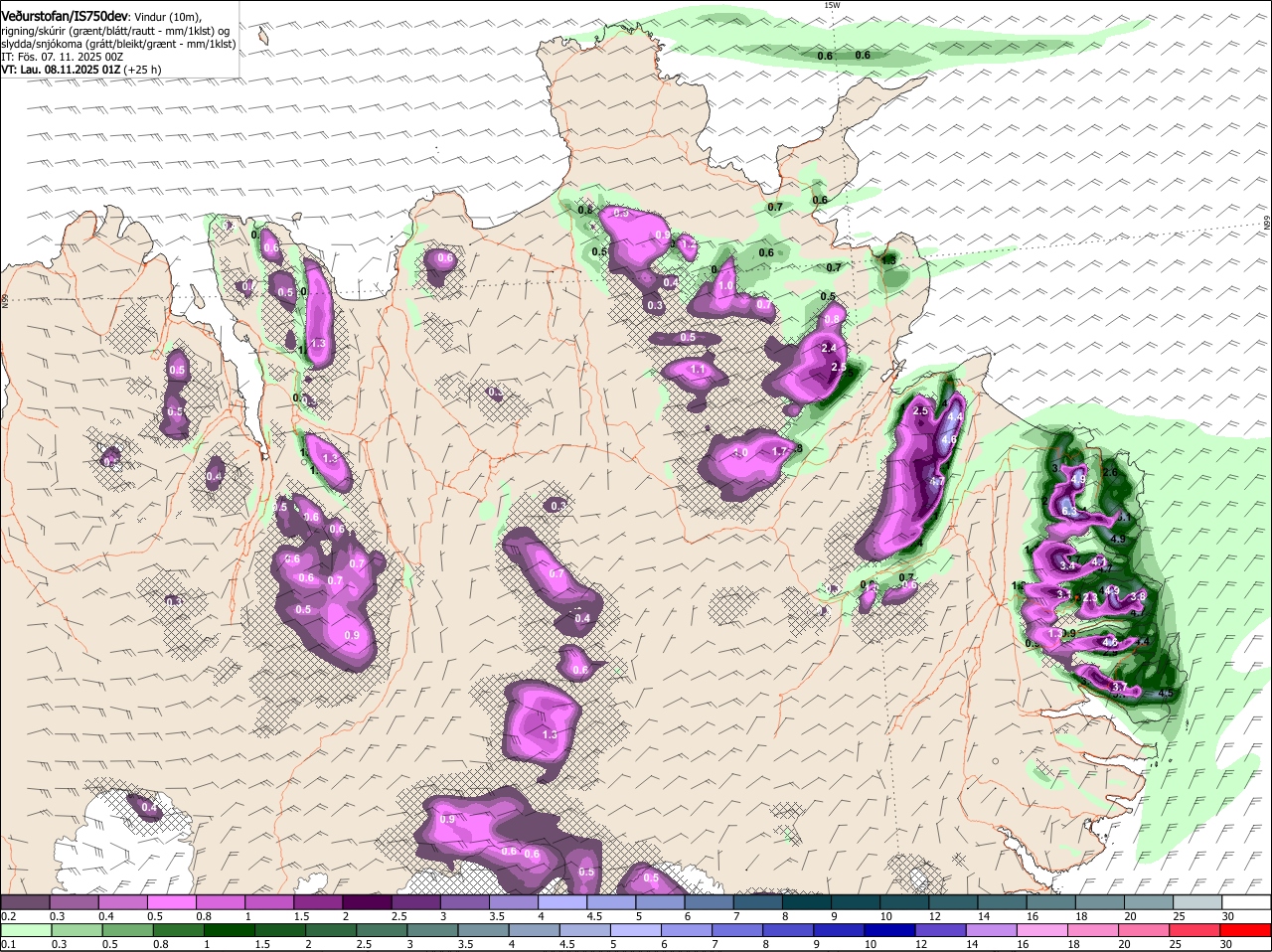Select the upper legend swatch above 3.5
Image resolution: width=1272 pixels, height=952 pixels.
pyautogui.click(x=515, y=901)
